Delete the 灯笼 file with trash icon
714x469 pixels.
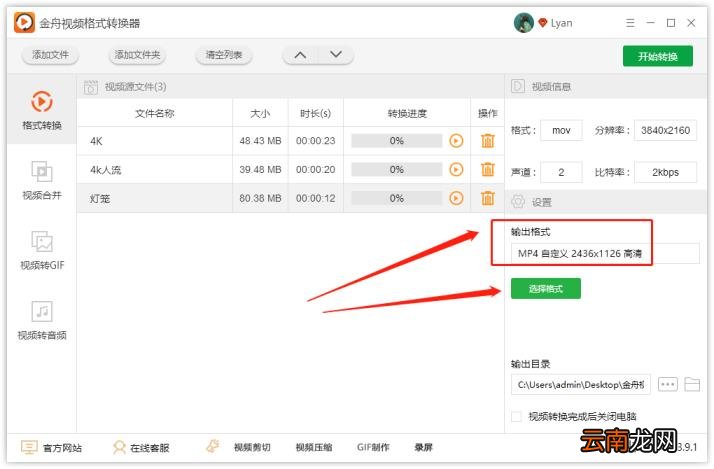[x=488, y=198]
